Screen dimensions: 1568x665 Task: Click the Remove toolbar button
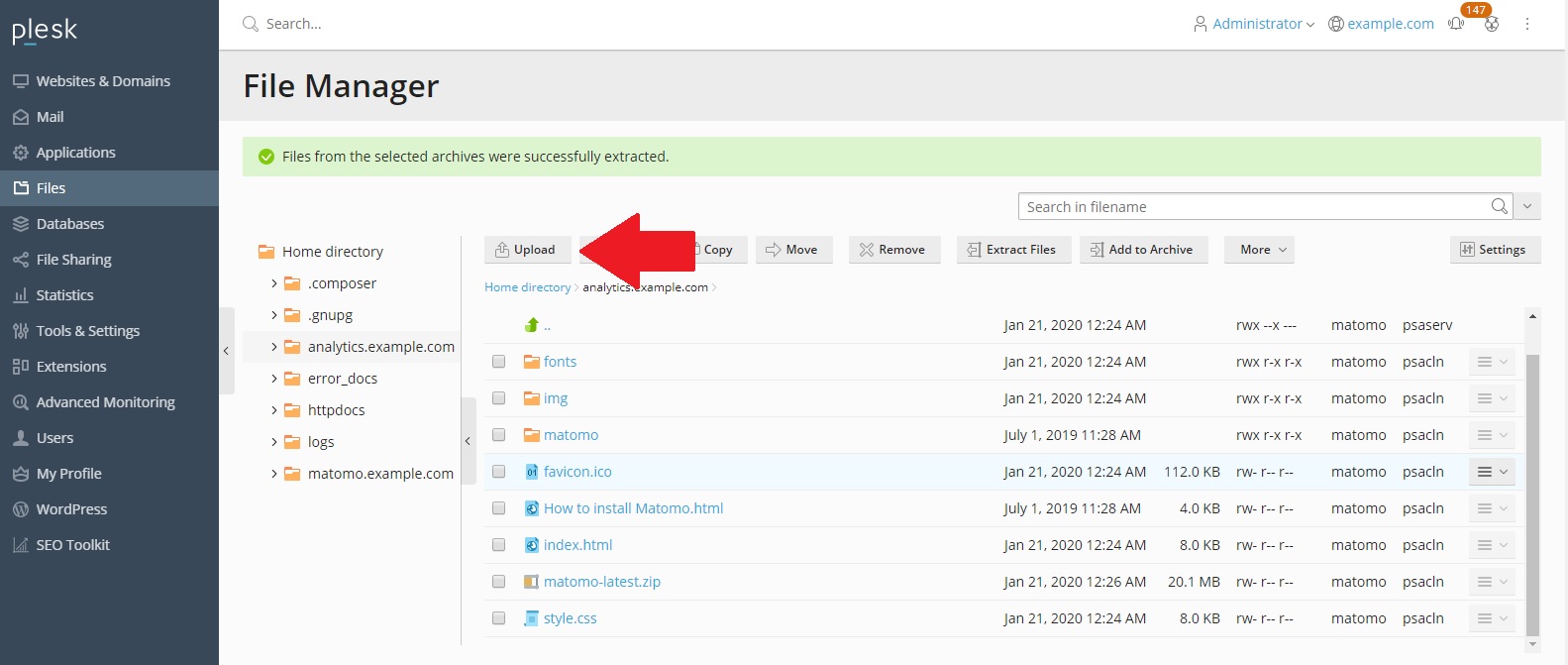(x=891, y=250)
